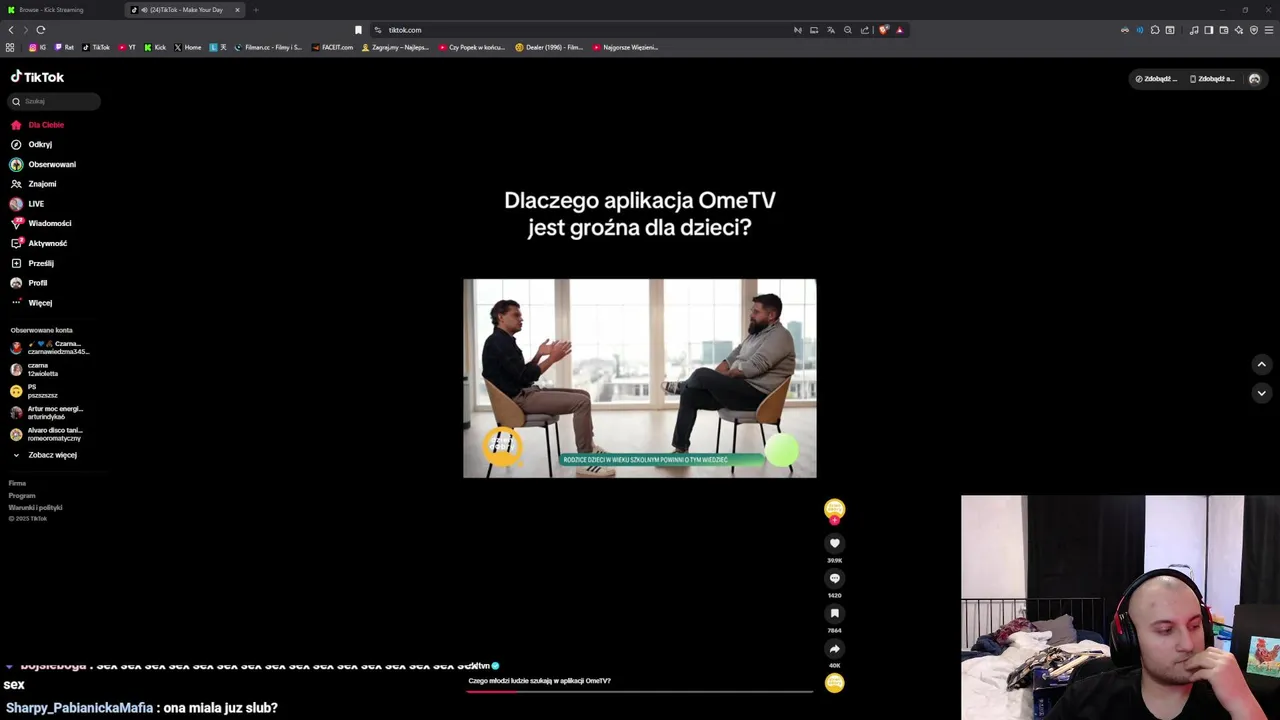Open the Program footer link
1280x720 pixels.
[22, 495]
